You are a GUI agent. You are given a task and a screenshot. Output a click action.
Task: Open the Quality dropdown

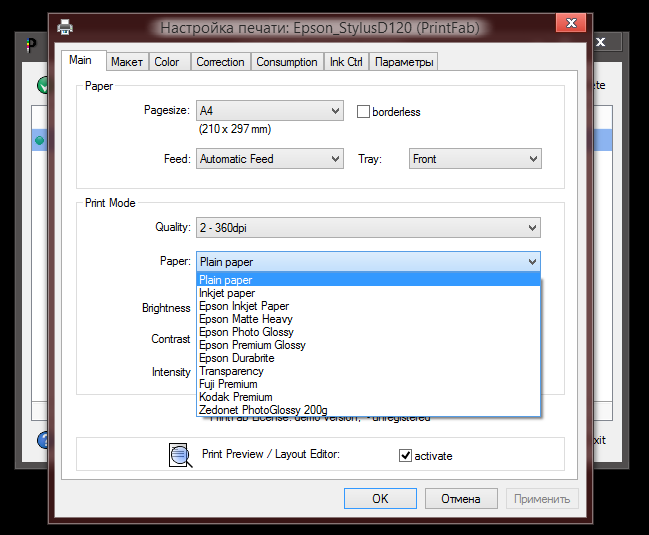click(x=368, y=228)
